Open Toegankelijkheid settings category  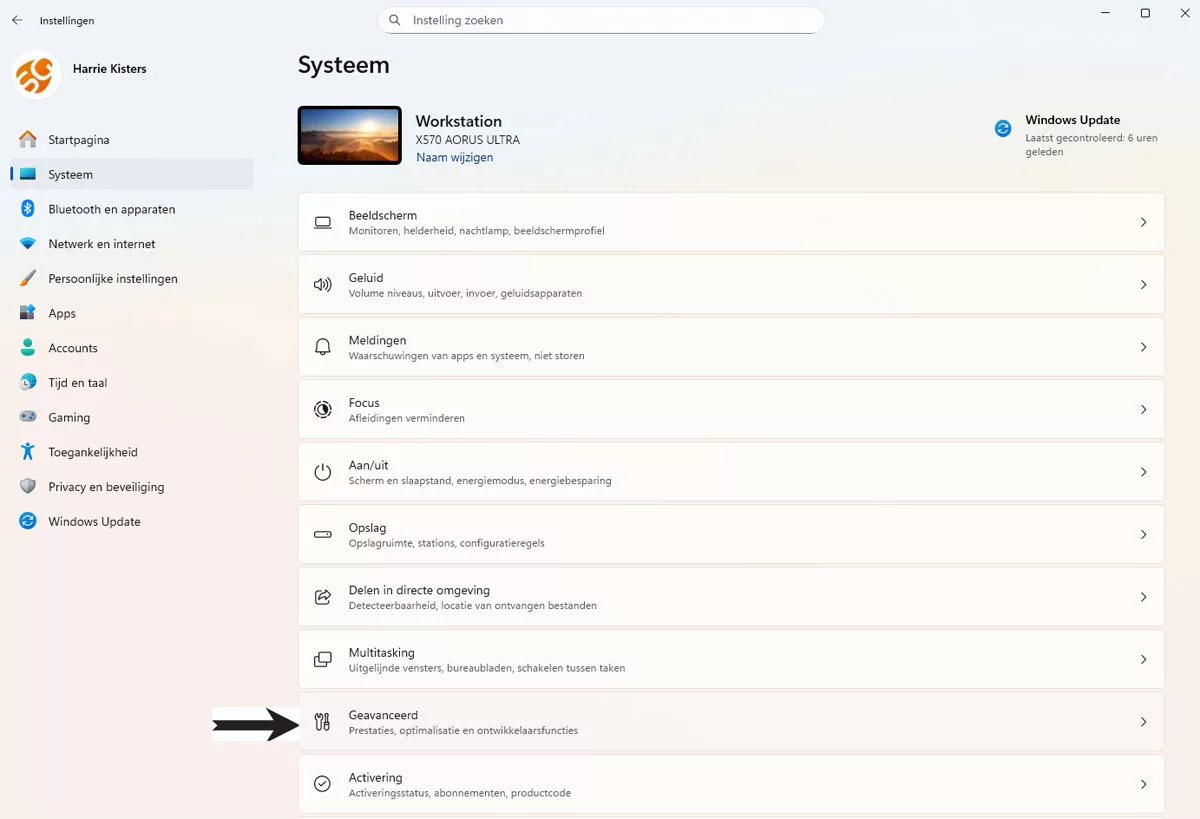pos(93,452)
